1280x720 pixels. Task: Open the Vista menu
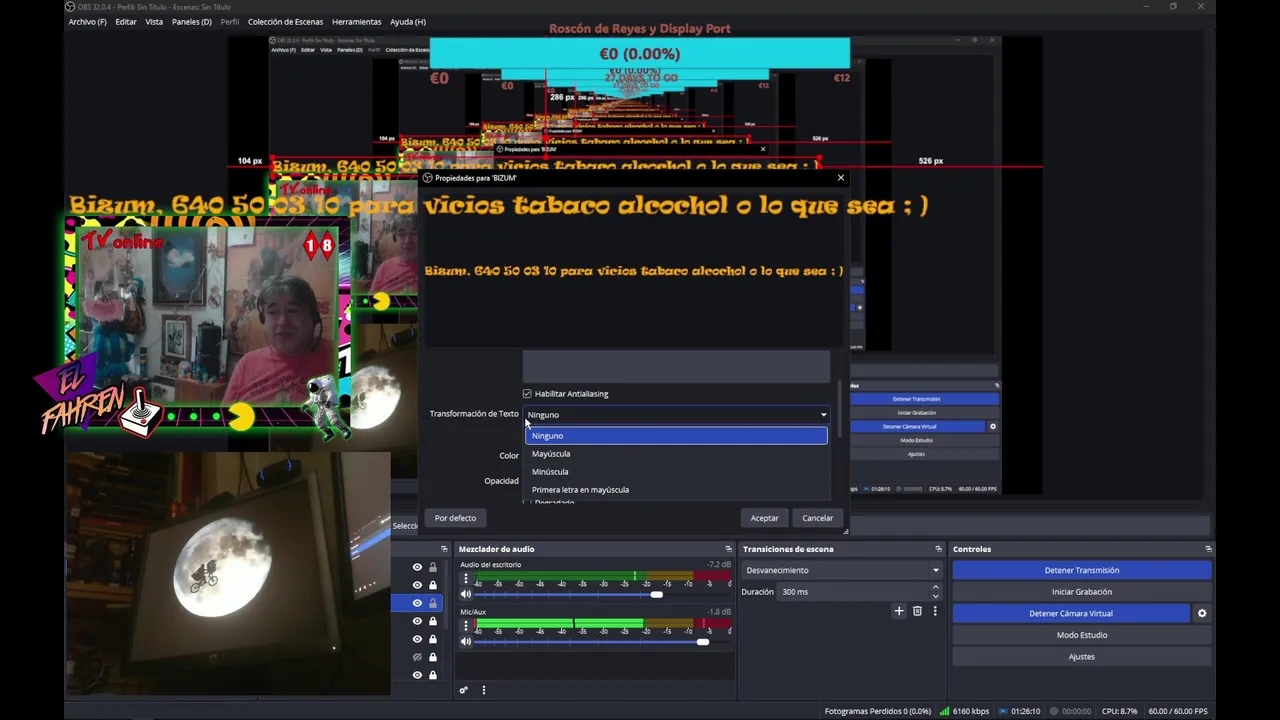154,22
